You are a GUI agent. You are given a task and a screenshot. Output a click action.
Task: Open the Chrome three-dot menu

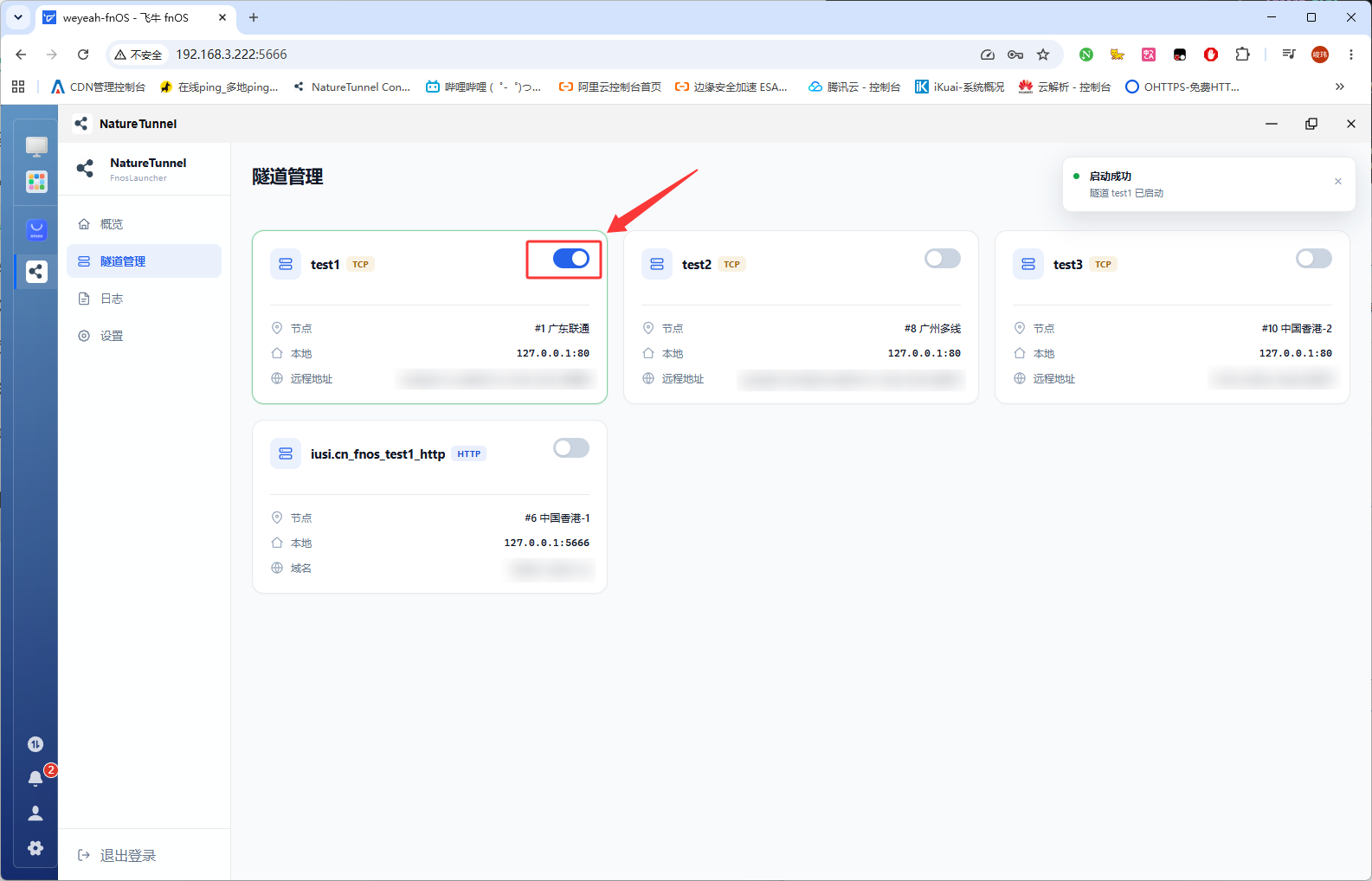tap(1350, 55)
